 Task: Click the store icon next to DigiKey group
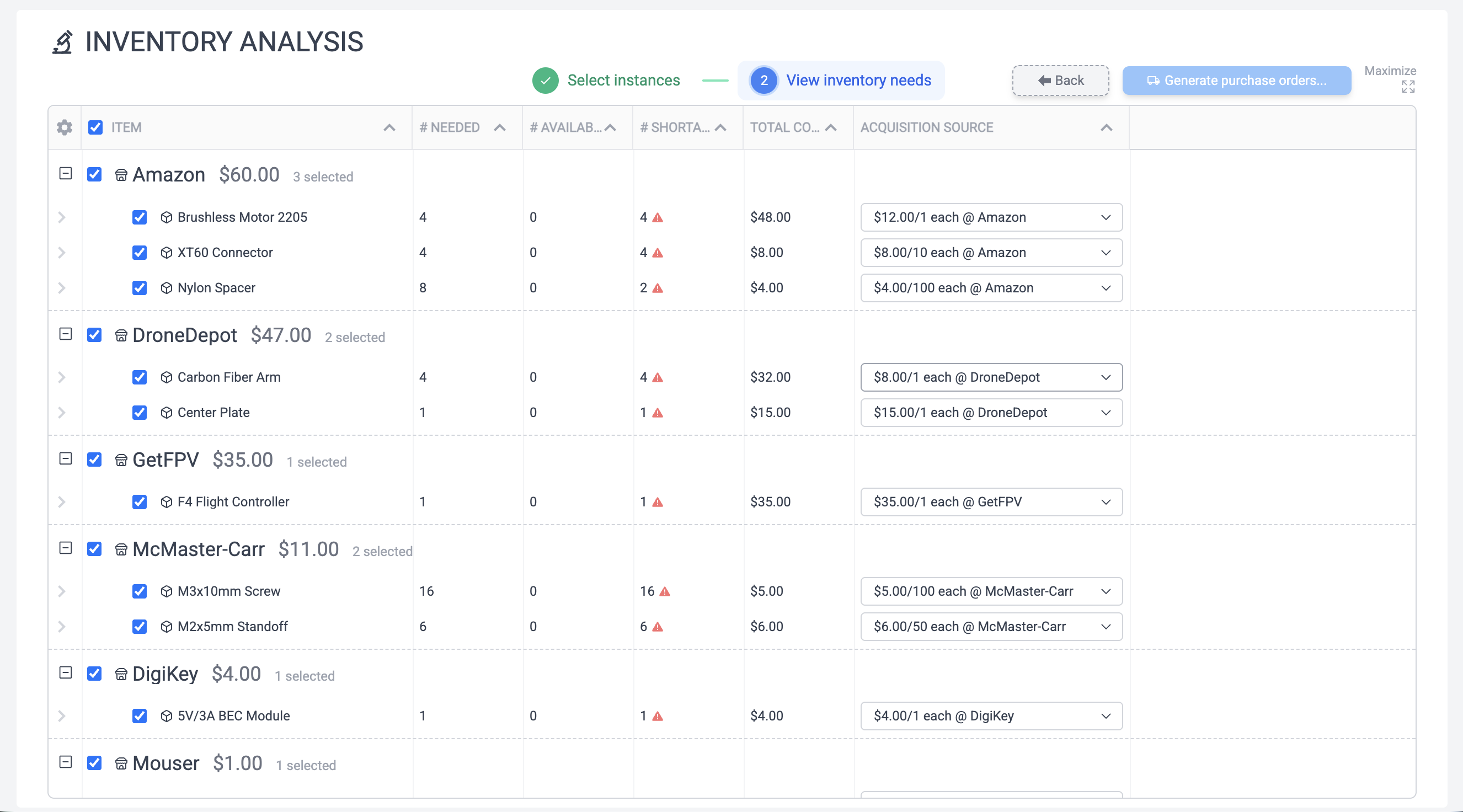tap(121, 674)
